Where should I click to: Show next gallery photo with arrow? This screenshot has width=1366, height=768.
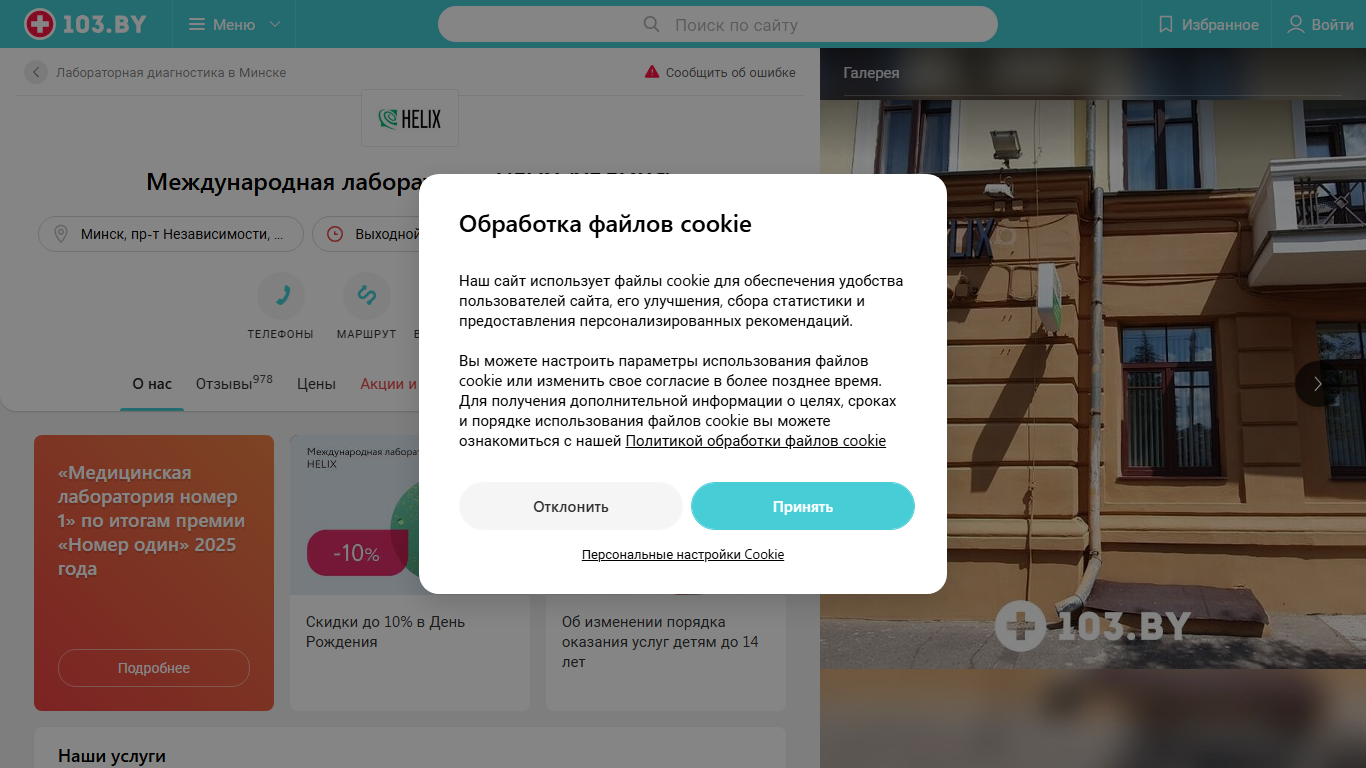pyautogui.click(x=1318, y=383)
